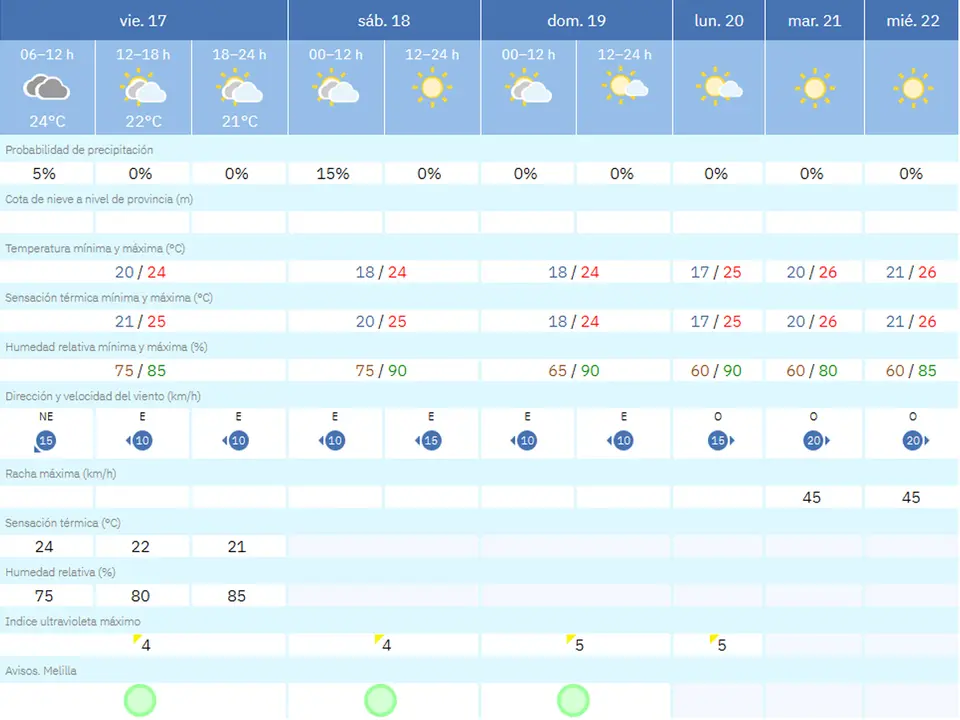Click the O wind 20 icon for mar. 21
This screenshot has height=720, width=960.
pyautogui.click(x=816, y=441)
